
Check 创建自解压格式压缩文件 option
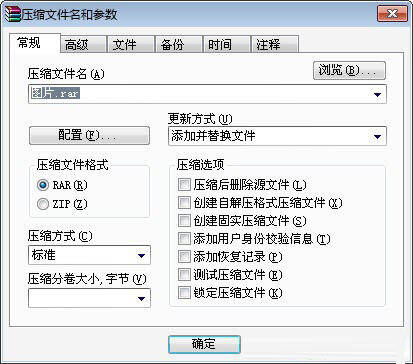pyautogui.click(x=184, y=202)
